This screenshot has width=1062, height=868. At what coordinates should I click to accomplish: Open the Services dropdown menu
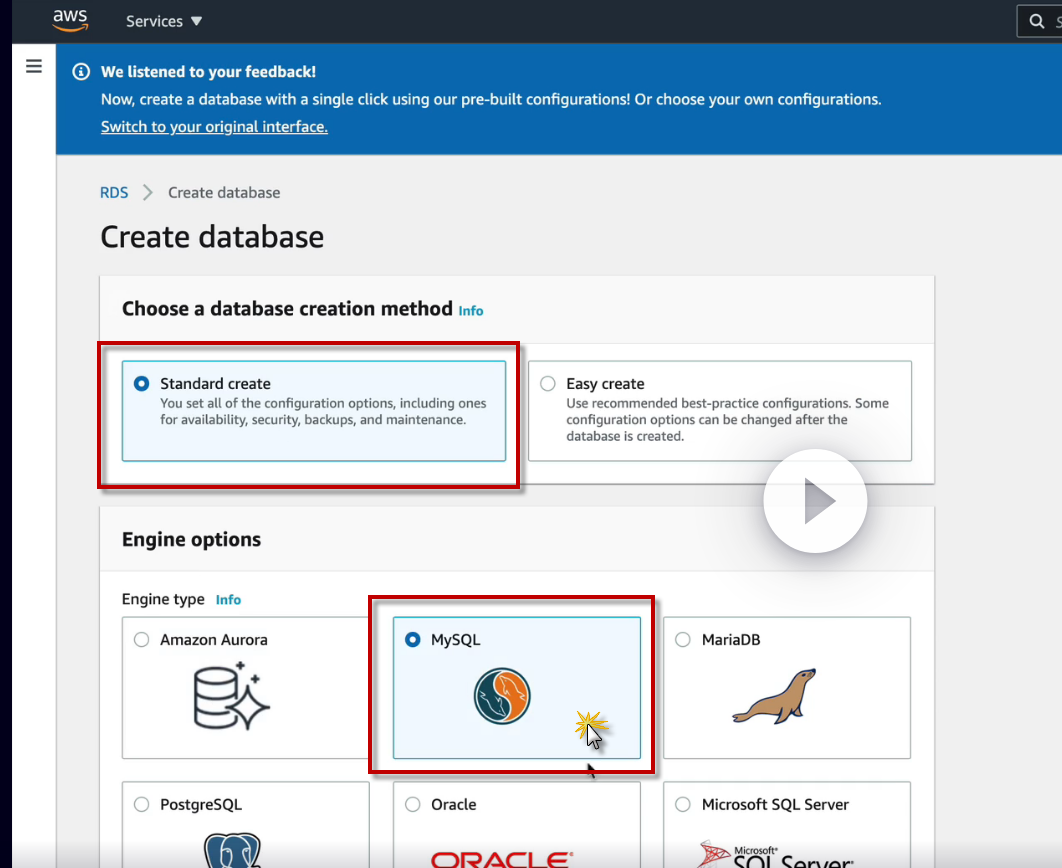coord(164,21)
